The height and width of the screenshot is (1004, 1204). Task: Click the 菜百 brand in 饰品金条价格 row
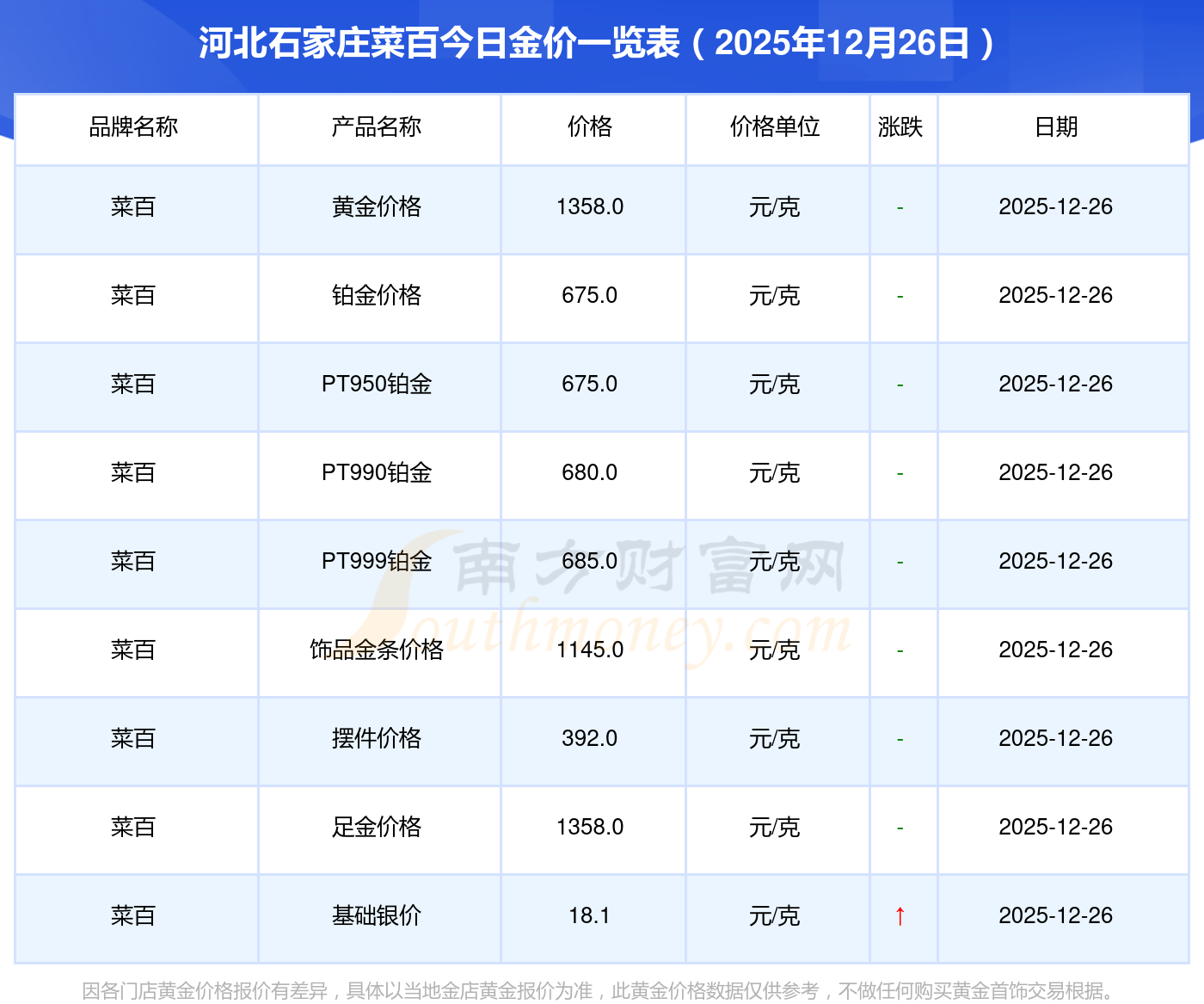pyautogui.click(x=133, y=650)
